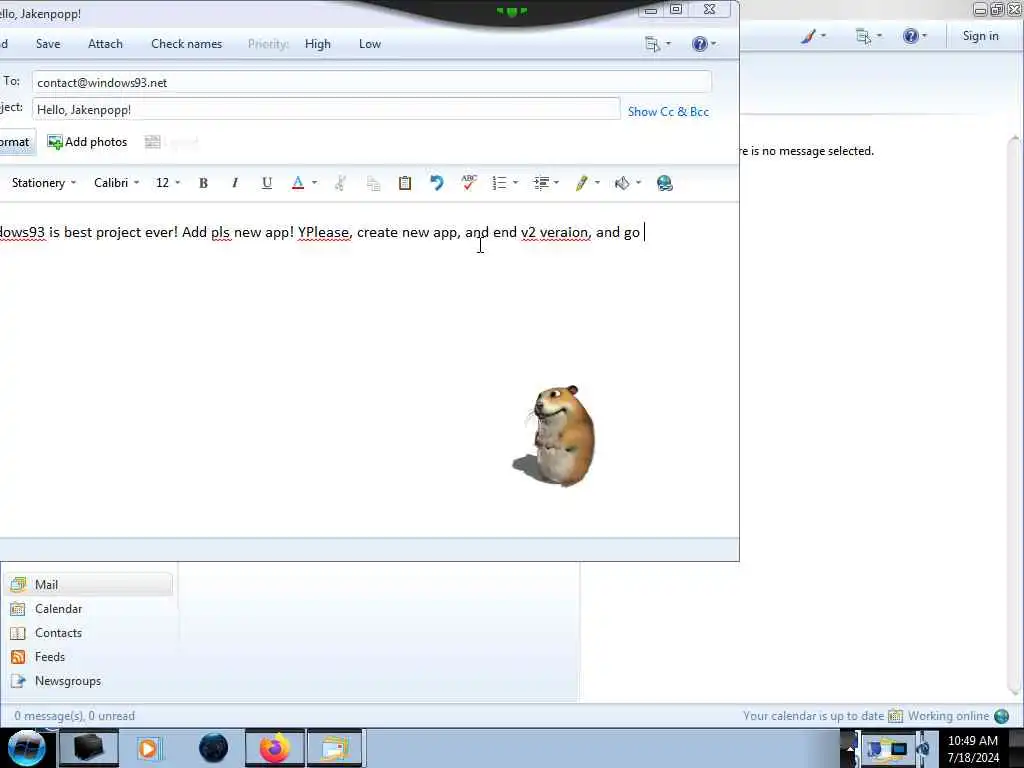This screenshot has width=1024, height=768.
Task: Click the calendar status icon in status bar
Action: [895, 716]
